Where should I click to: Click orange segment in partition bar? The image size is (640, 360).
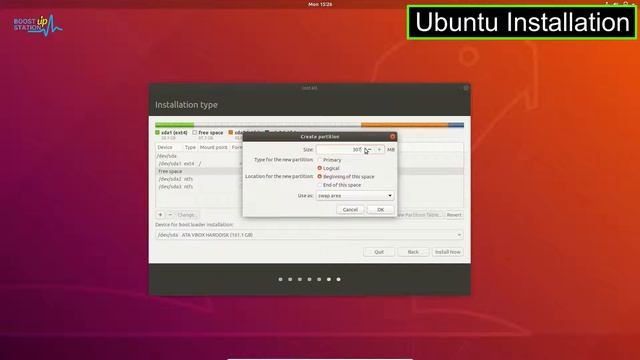pos(404,125)
